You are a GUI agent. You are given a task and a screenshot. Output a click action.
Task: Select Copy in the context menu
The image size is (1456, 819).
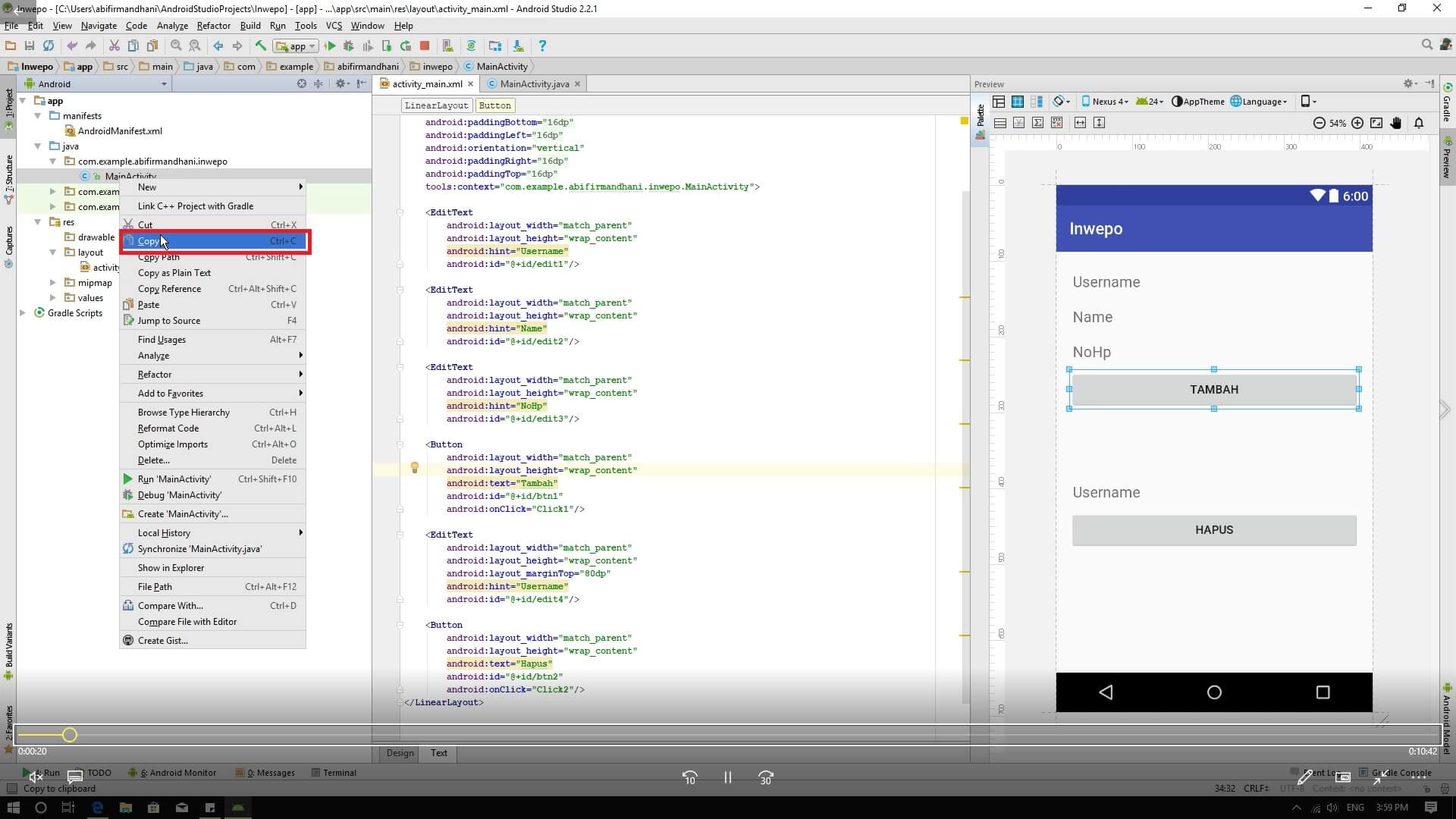pyautogui.click(x=149, y=241)
